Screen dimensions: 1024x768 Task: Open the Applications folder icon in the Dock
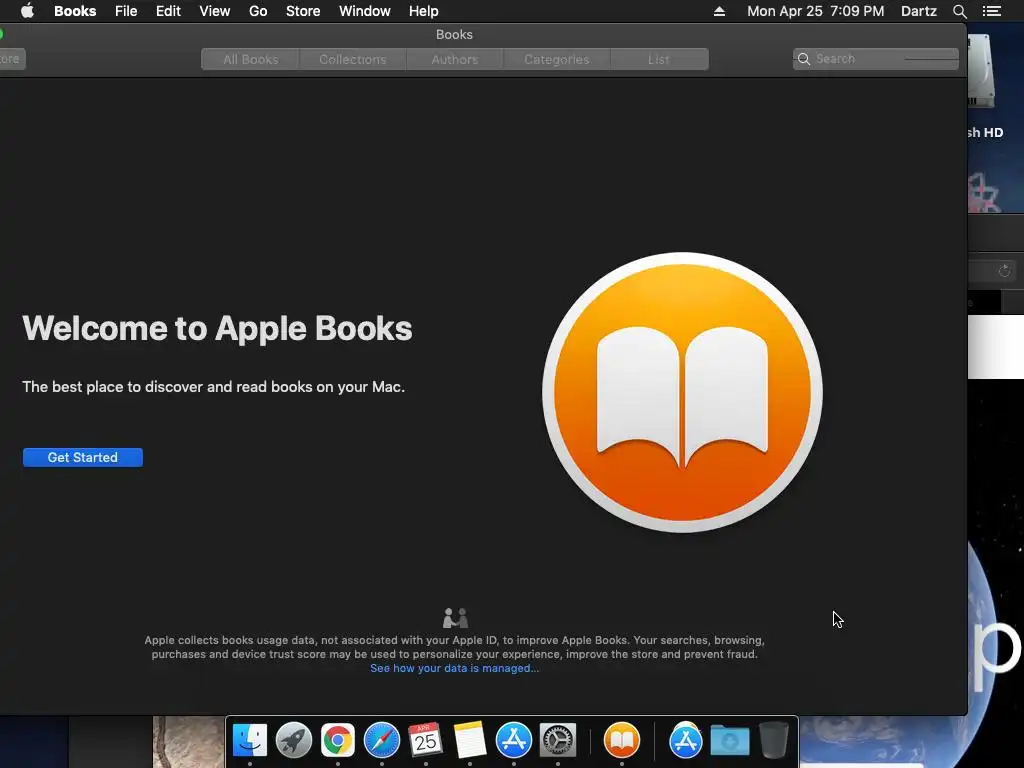tap(686, 740)
